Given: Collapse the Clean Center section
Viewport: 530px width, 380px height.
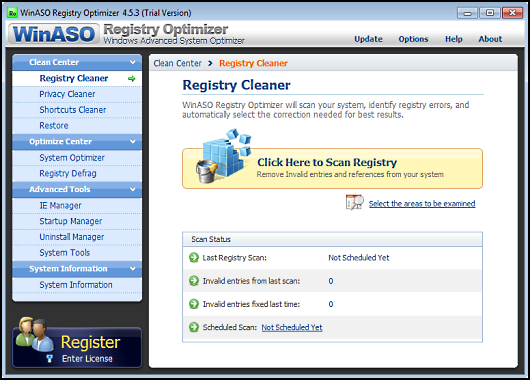Looking at the screenshot, I should coord(77,62).
